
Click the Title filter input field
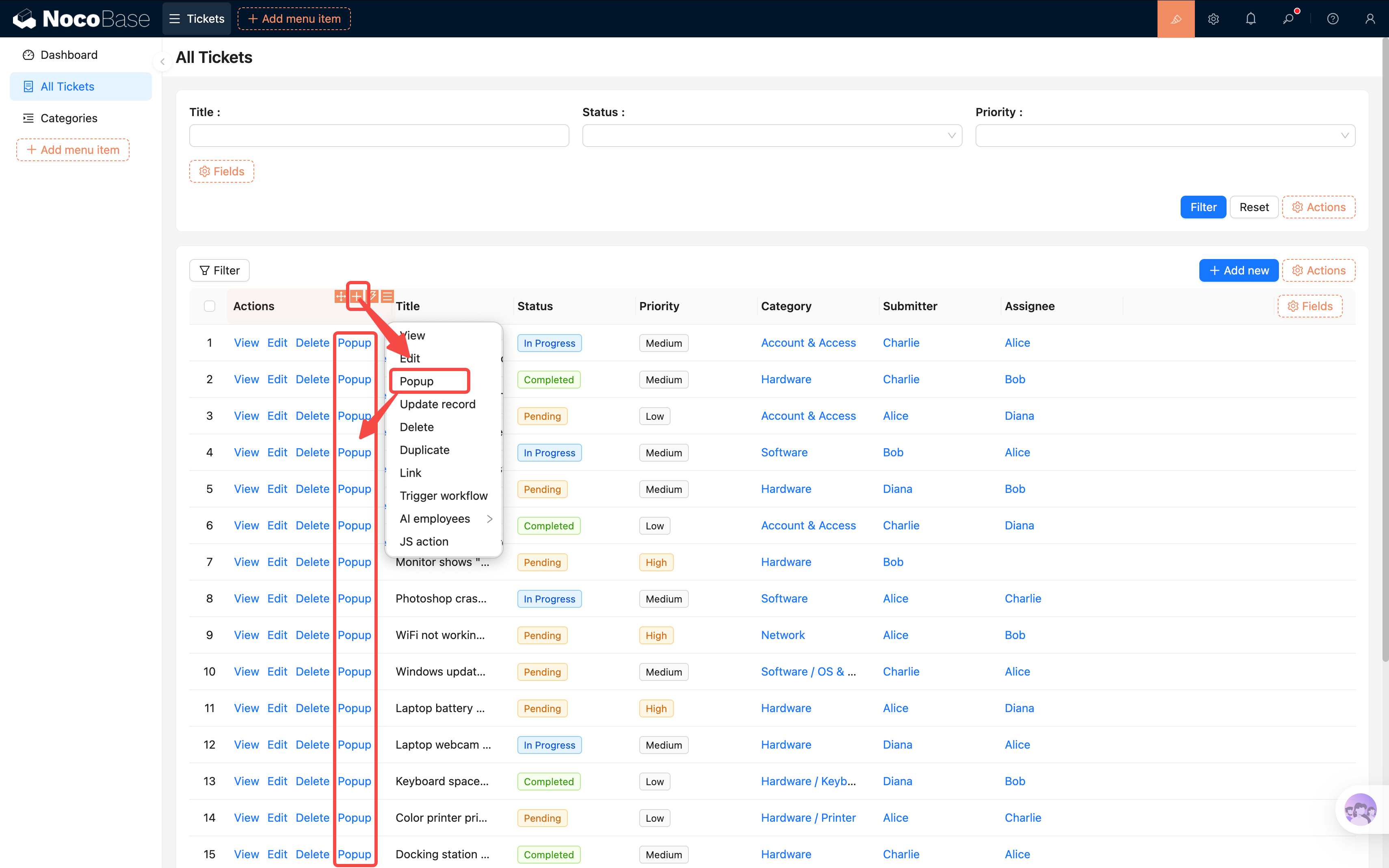coord(379,136)
